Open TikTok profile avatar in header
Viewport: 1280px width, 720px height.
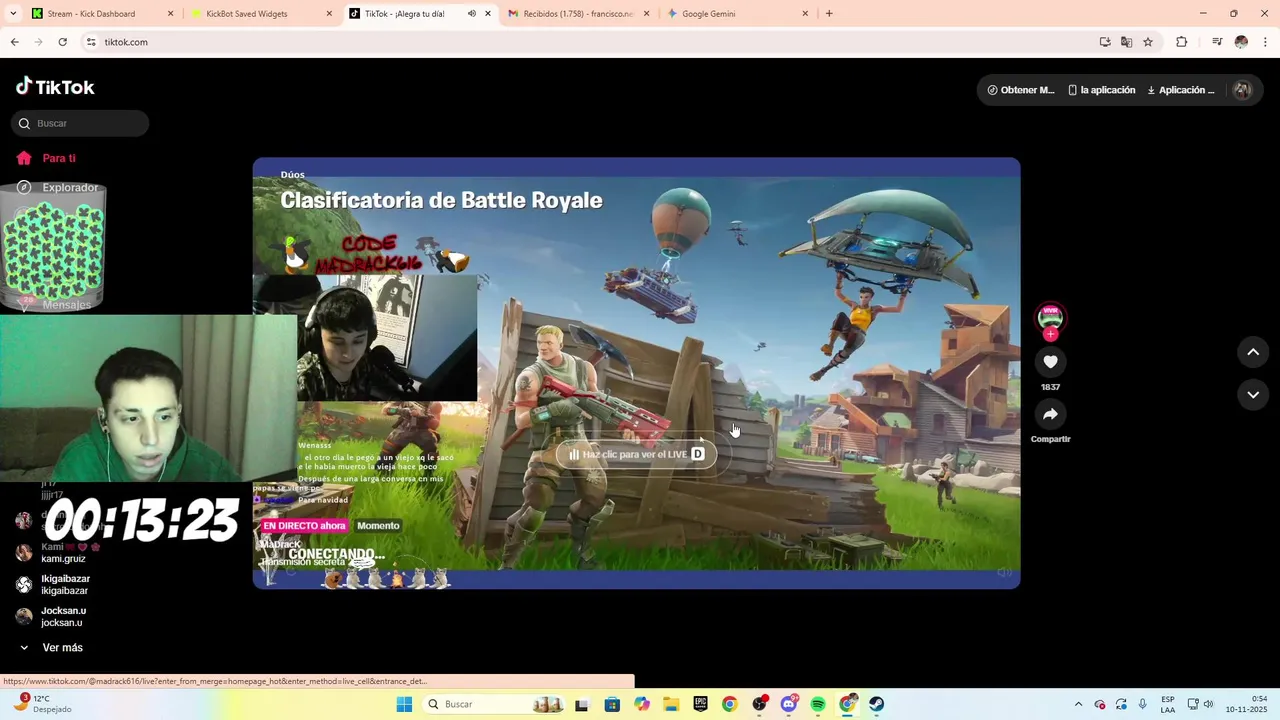[x=1242, y=90]
